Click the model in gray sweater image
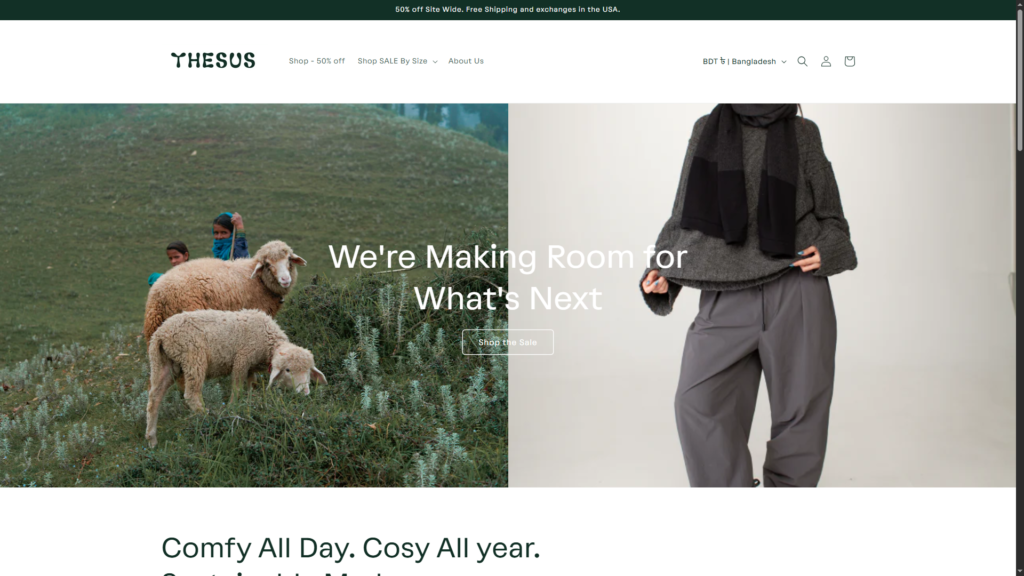Image resolution: width=1024 pixels, height=576 pixels. [762, 295]
